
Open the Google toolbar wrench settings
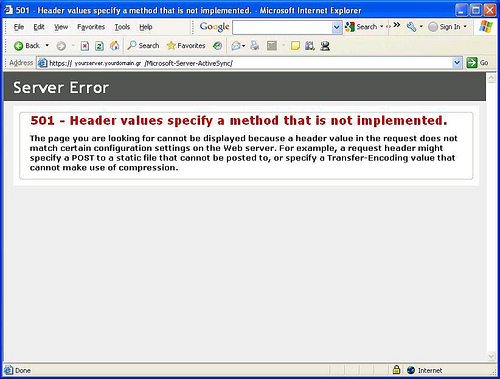click(411, 27)
